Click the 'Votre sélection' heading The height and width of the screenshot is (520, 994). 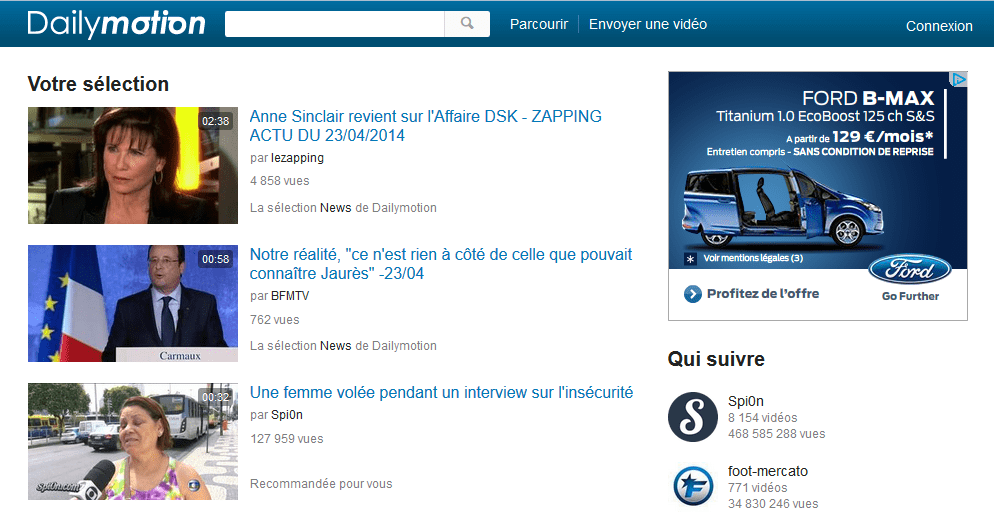coord(98,84)
